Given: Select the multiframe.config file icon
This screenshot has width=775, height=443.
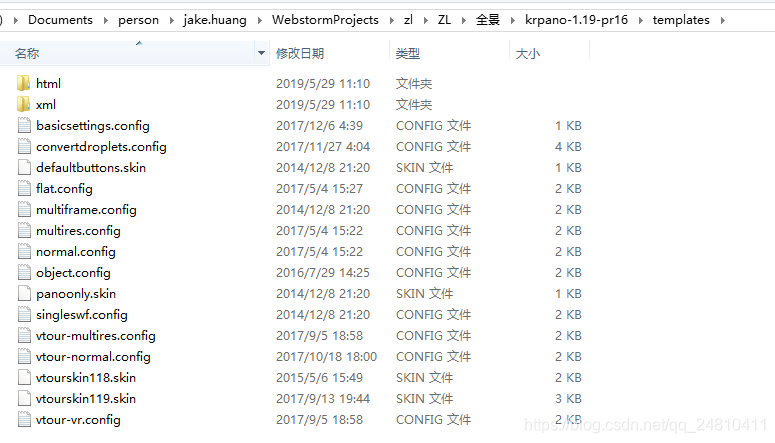Looking at the screenshot, I should coord(24,210).
